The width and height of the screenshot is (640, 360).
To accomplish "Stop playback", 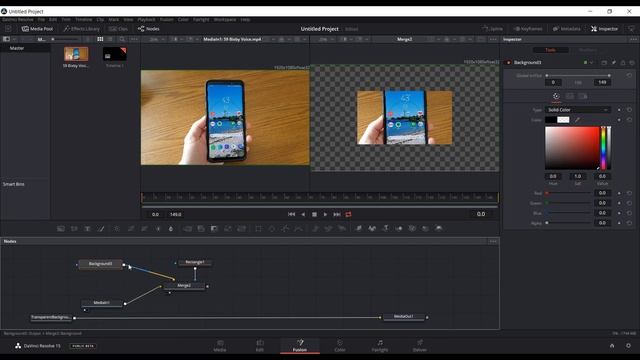I will [314, 214].
